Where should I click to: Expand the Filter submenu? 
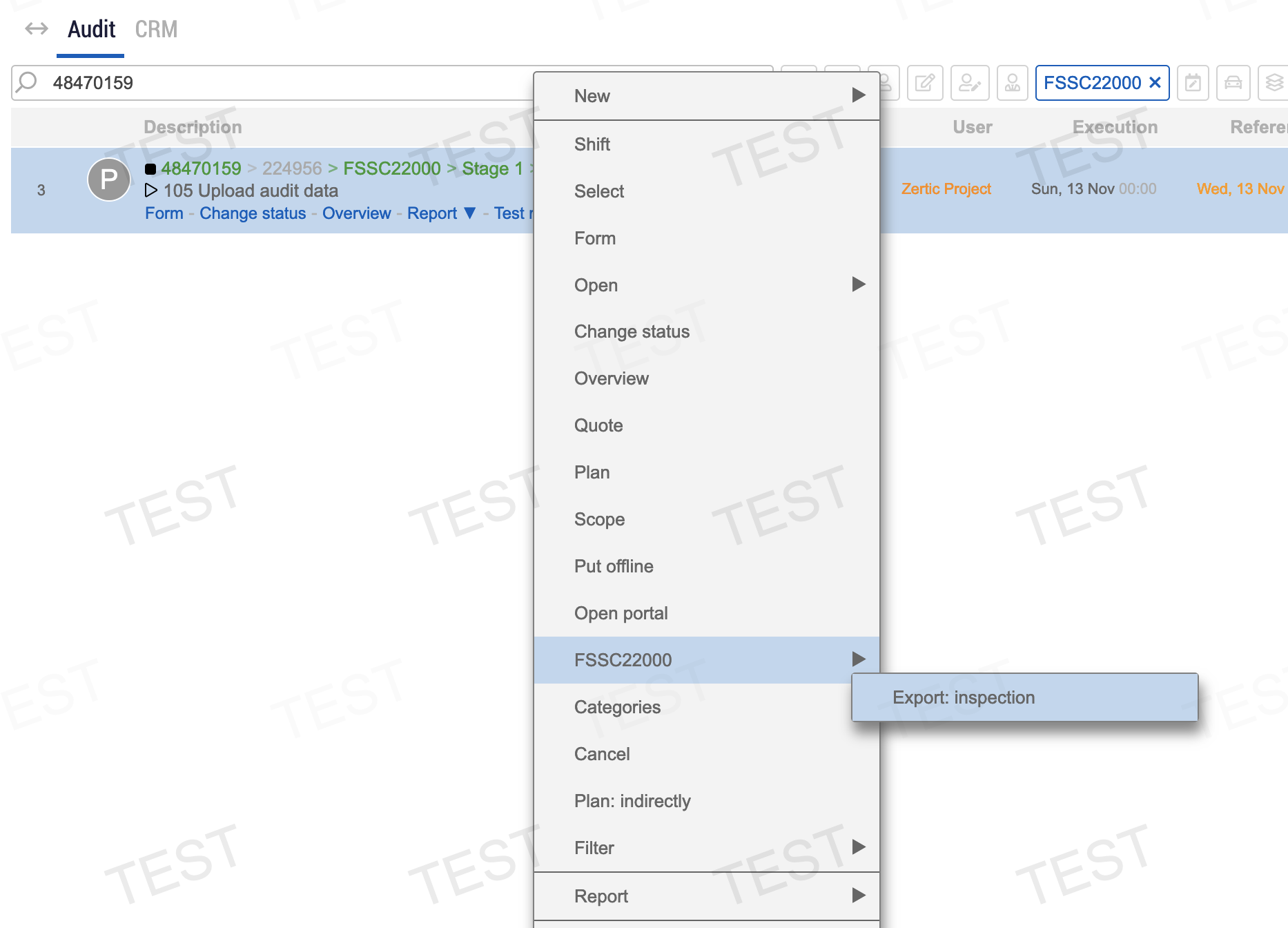[858, 847]
